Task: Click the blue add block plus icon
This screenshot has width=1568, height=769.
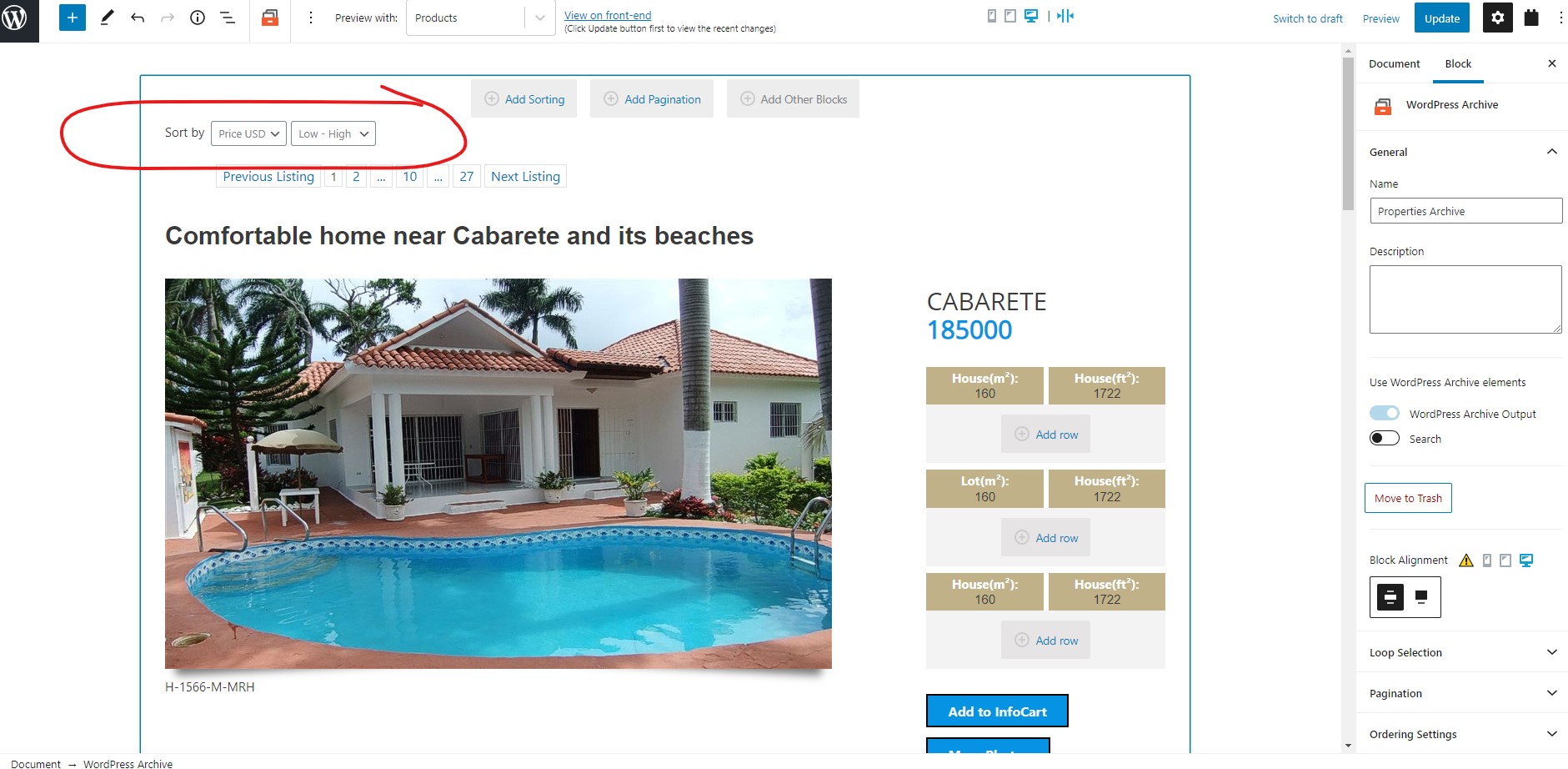Action: 73,18
